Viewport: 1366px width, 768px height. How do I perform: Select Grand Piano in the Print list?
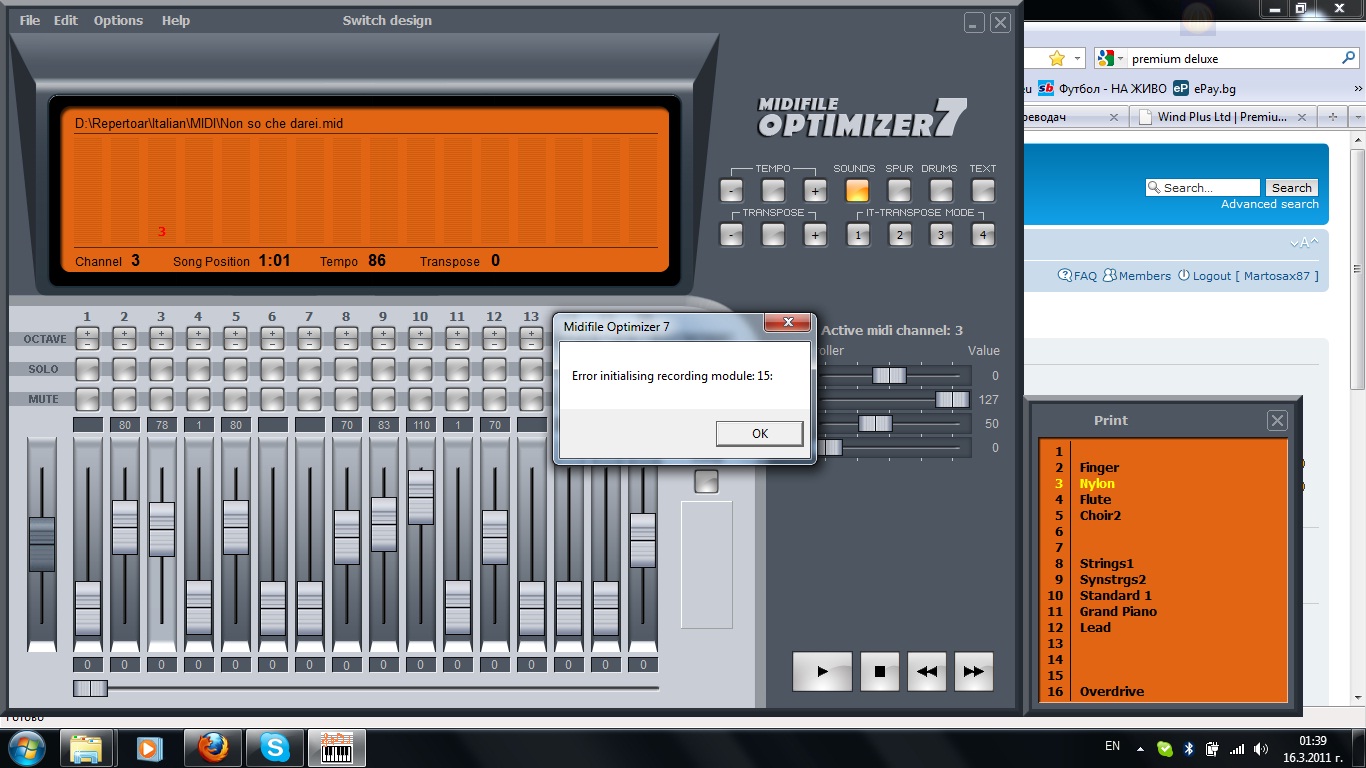click(x=1118, y=612)
